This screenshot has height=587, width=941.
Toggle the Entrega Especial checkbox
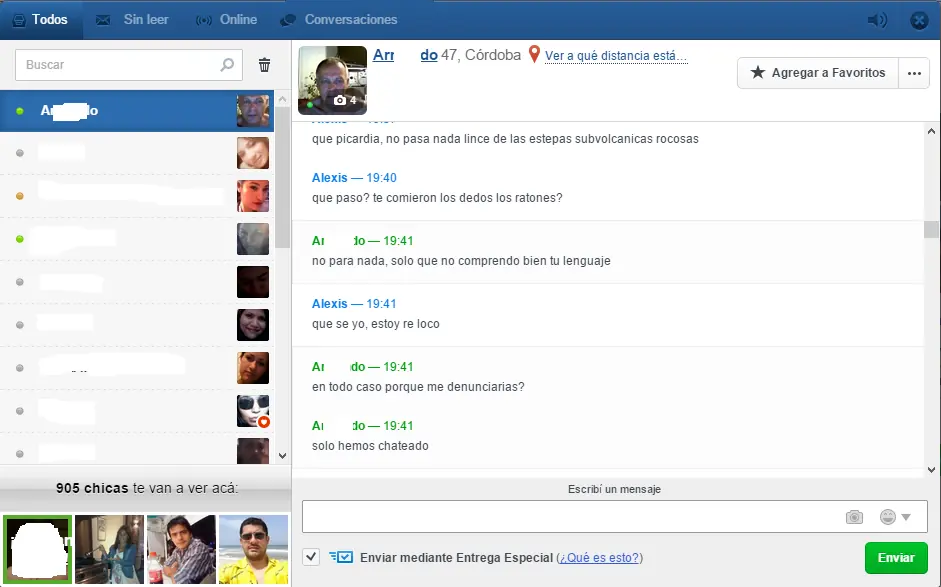[311, 557]
